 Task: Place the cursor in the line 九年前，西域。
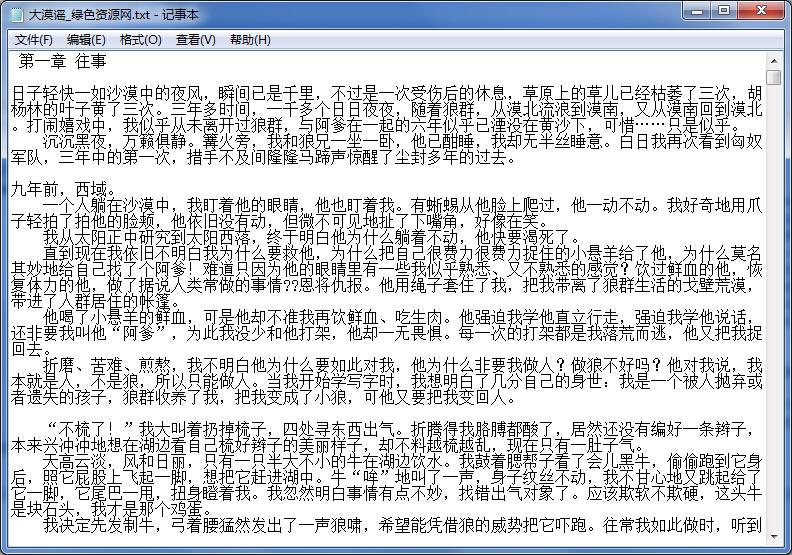pos(63,189)
